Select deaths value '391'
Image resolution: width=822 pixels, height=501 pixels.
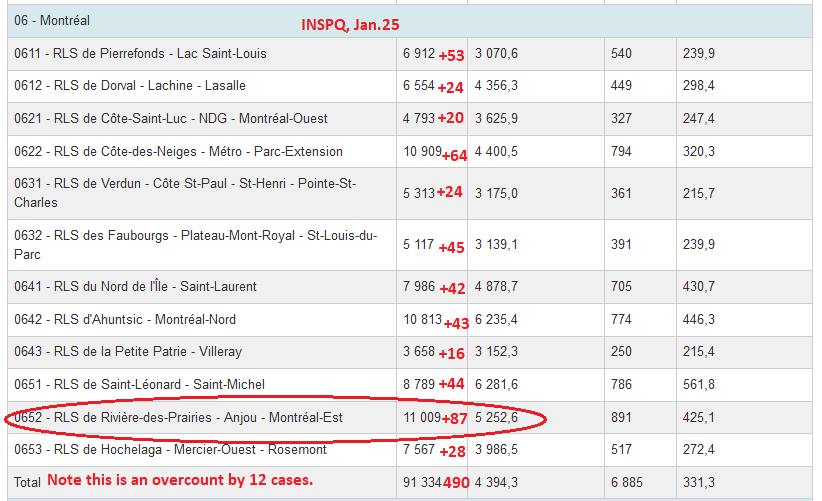click(x=621, y=244)
